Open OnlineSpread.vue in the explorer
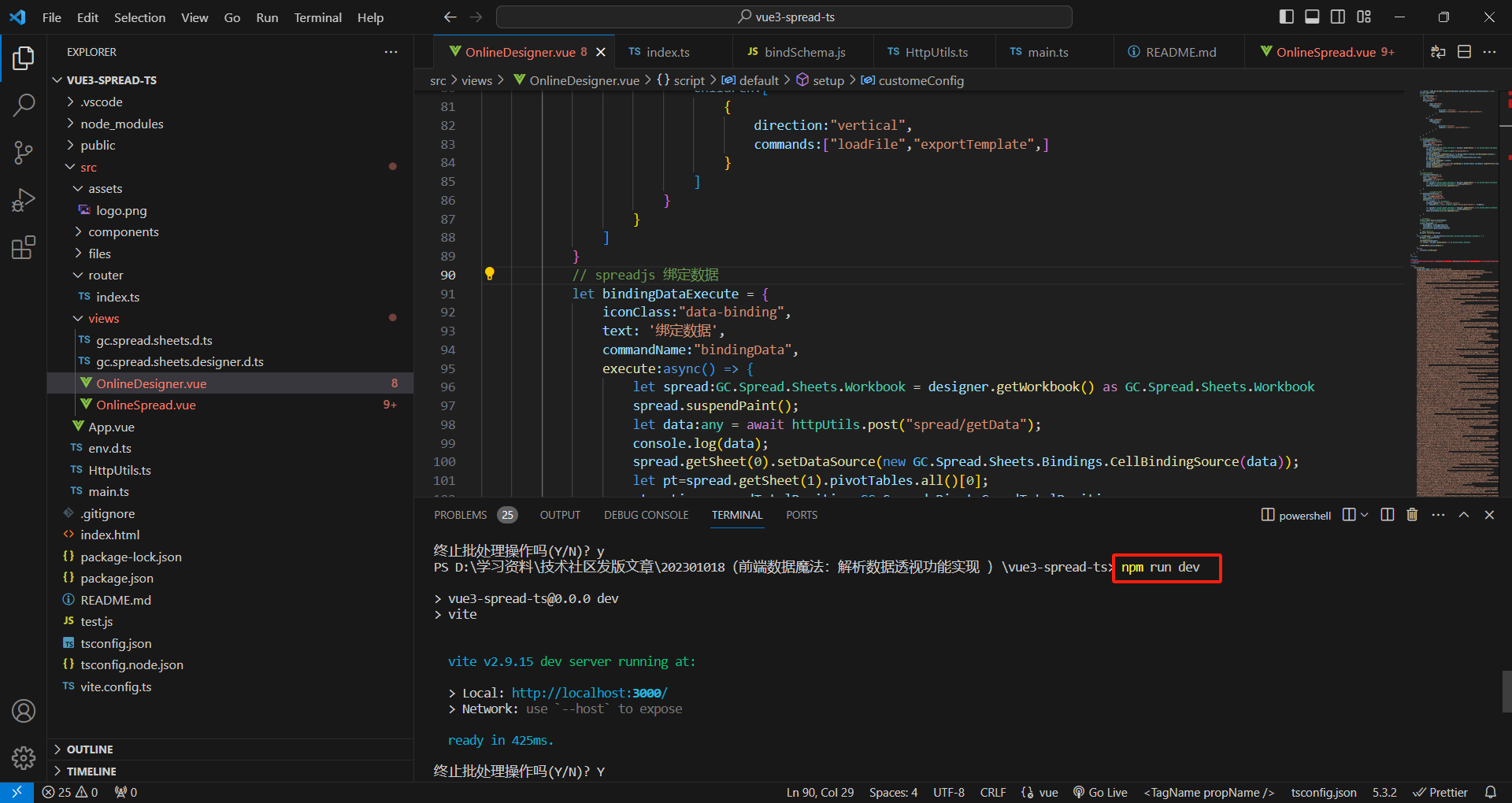Image resolution: width=1512 pixels, height=803 pixels. [230, 405]
